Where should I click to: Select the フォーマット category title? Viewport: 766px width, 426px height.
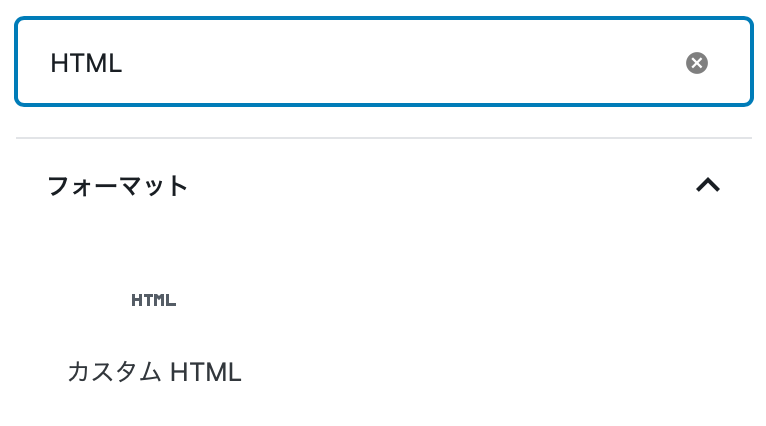click(118, 186)
